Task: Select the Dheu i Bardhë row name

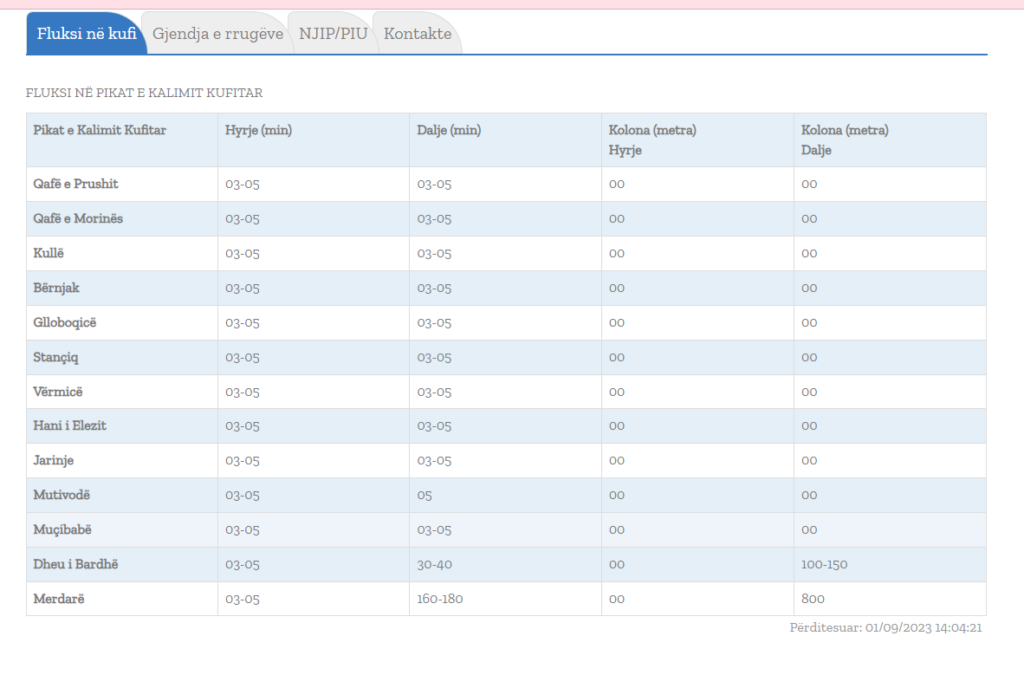Action: 76,564
